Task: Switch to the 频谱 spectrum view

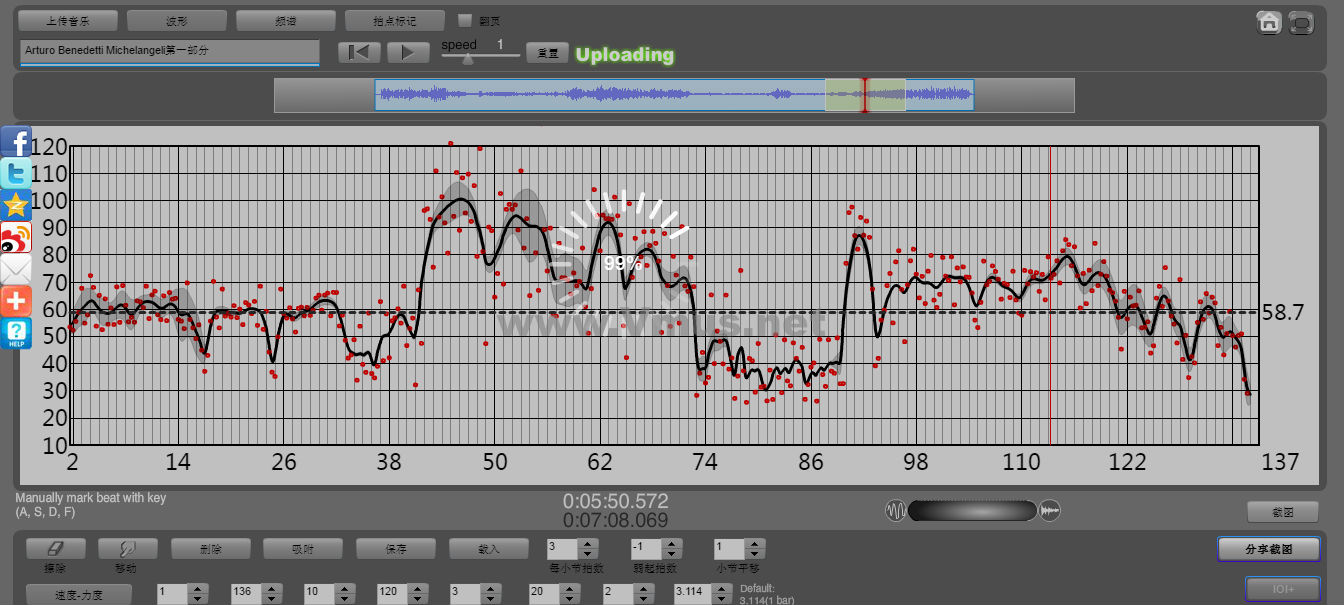Action: click(x=285, y=21)
